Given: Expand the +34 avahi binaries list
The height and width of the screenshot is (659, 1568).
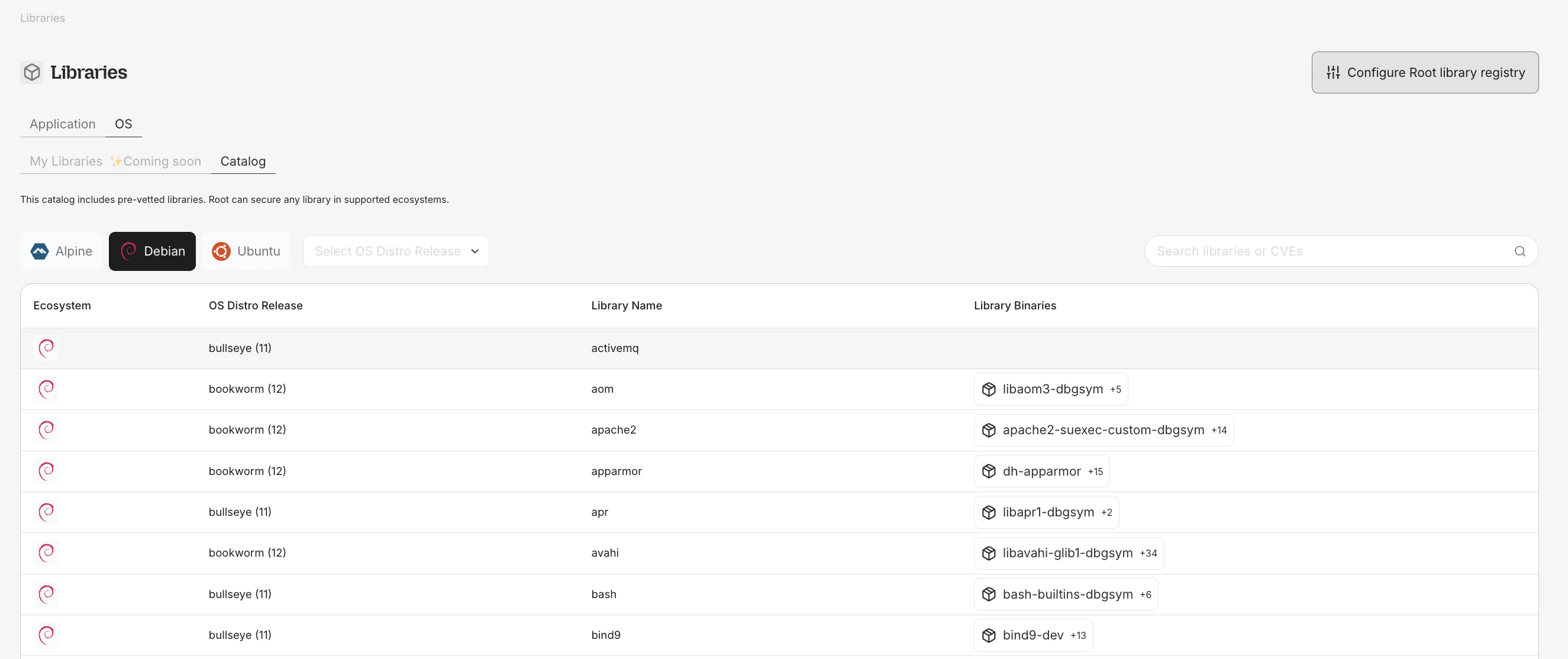Looking at the screenshot, I should [x=1148, y=553].
